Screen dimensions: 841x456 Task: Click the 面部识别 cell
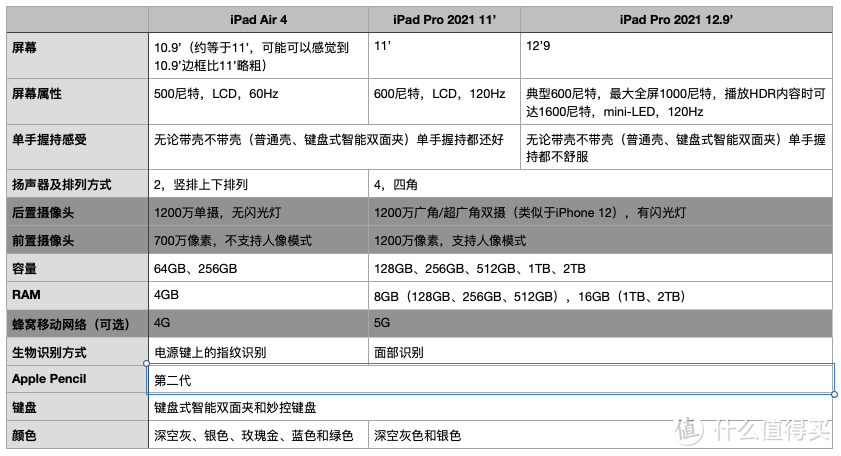[601, 351]
